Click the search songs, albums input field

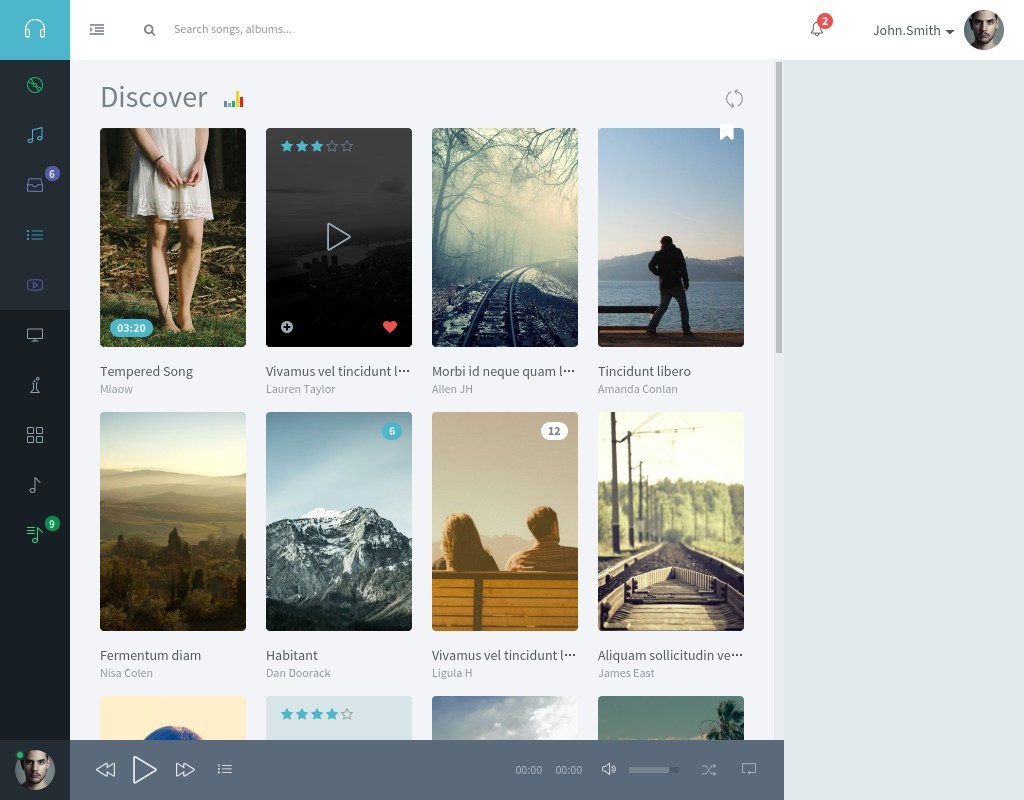click(x=300, y=29)
